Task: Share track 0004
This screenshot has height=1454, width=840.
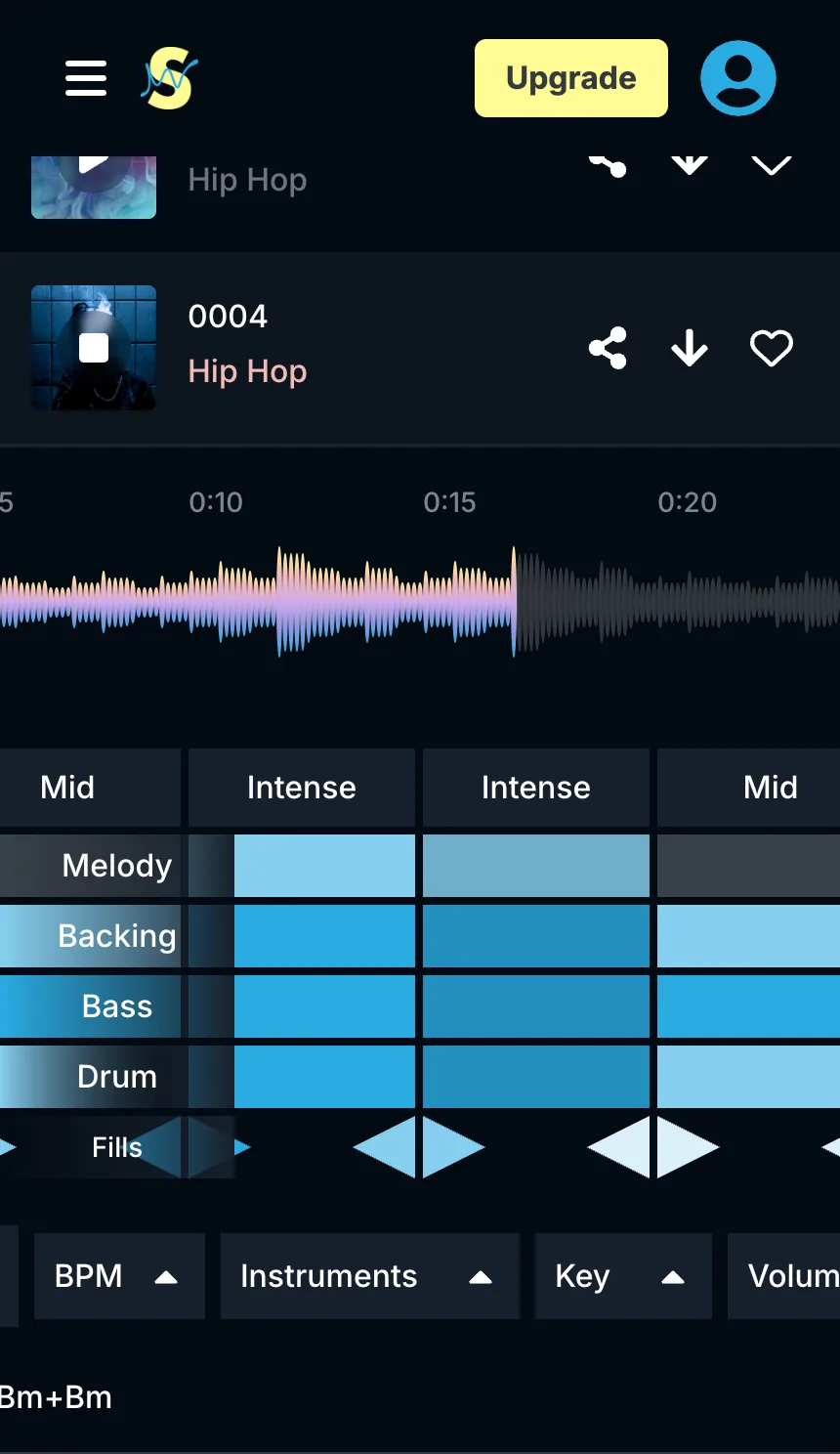Action: pos(608,348)
